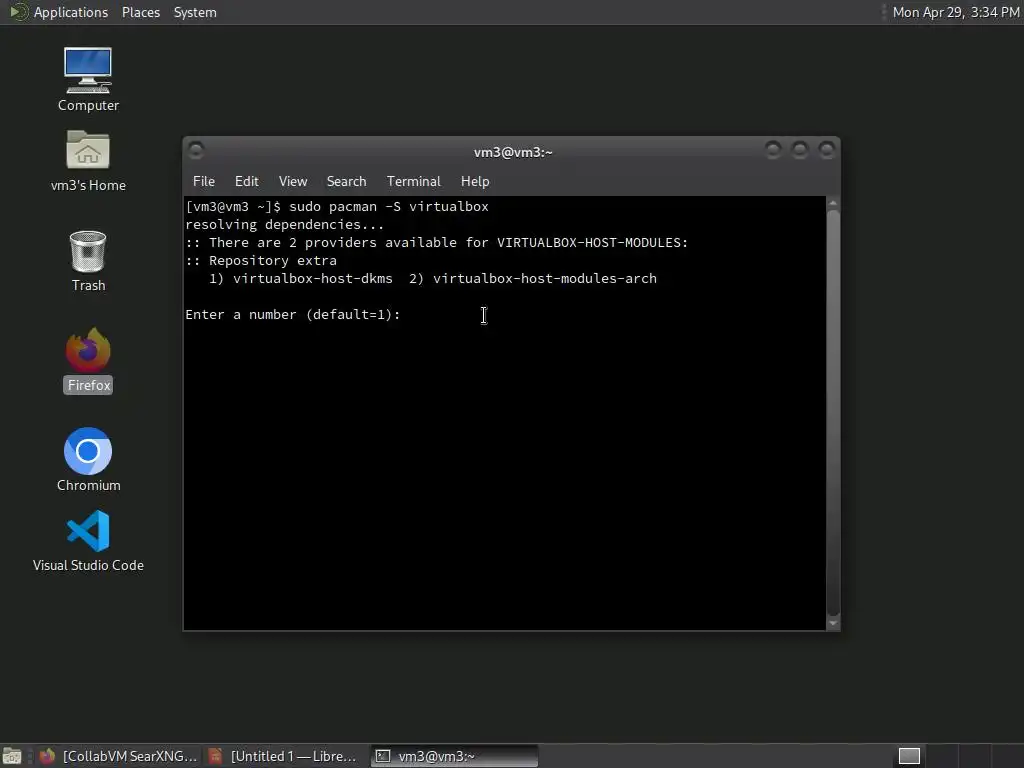The height and width of the screenshot is (768, 1024).
Task: Click the 'virtualbox-host-dkms' option text
Action: pyautogui.click(x=313, y=279)
